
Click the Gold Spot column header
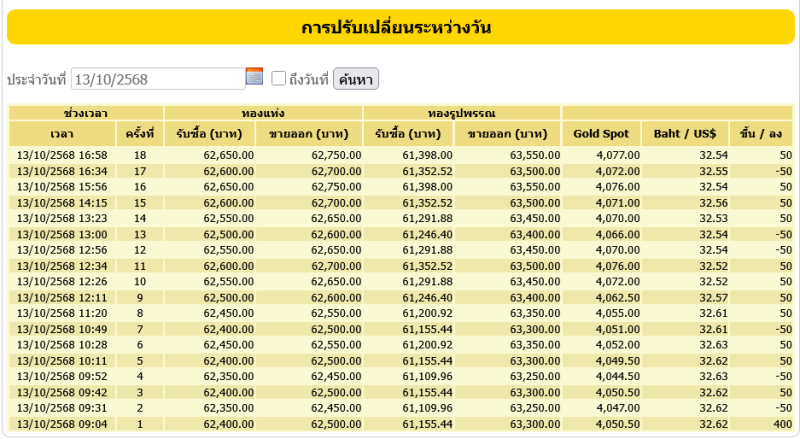click(x=600, y=133)
